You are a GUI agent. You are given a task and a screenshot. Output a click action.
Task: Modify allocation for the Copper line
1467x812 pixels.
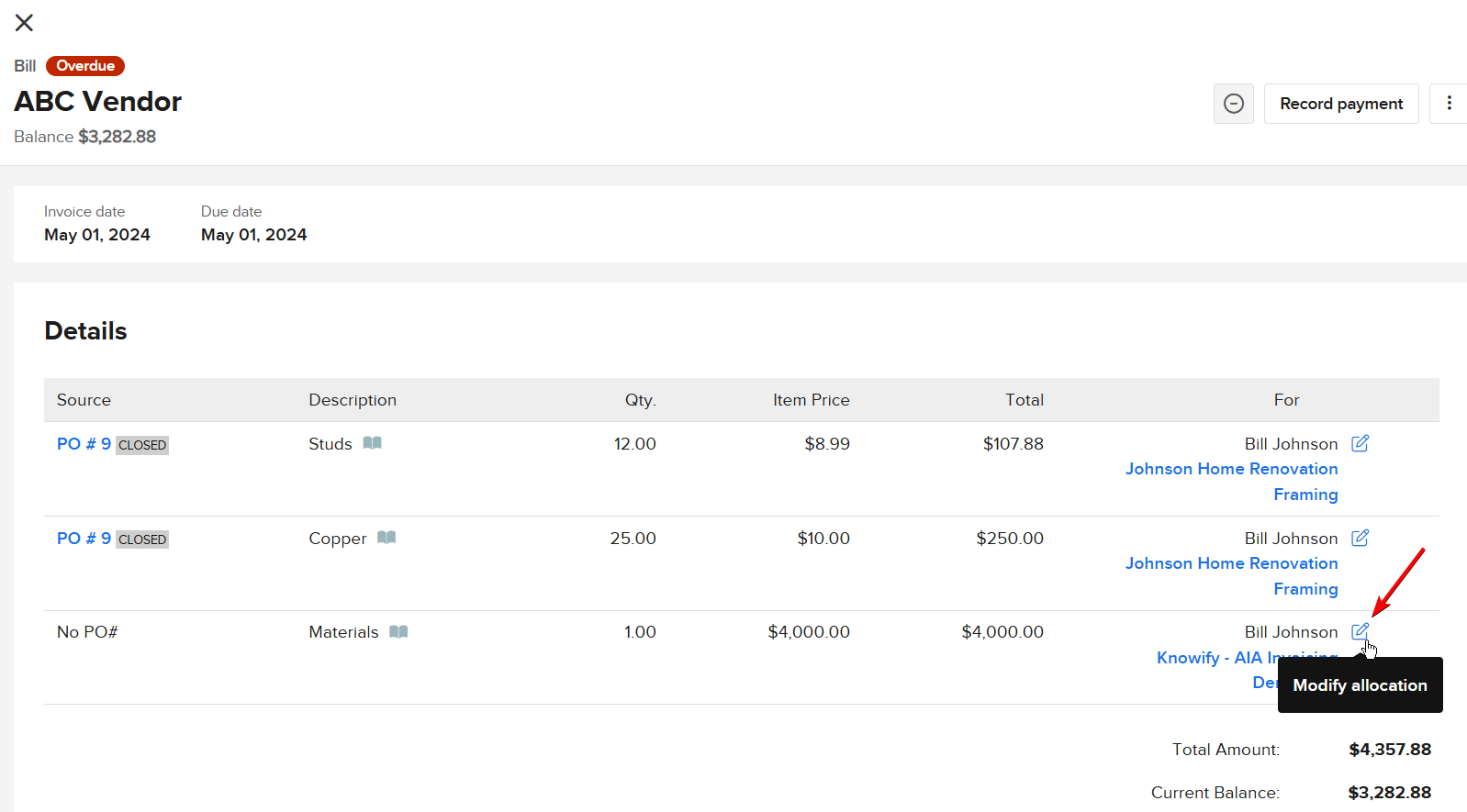[x=1360, y=539]
